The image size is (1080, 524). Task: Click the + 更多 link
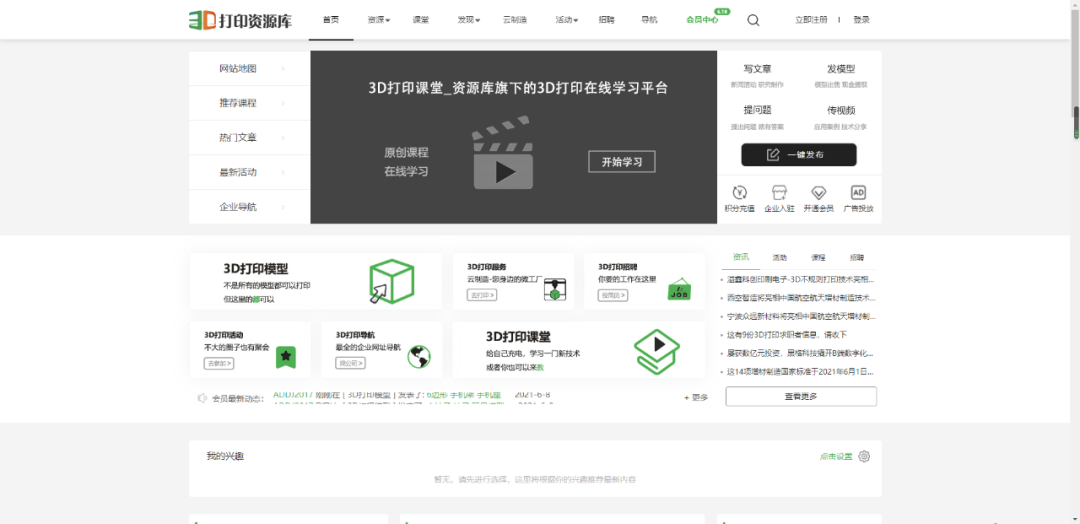coord(696,398)
